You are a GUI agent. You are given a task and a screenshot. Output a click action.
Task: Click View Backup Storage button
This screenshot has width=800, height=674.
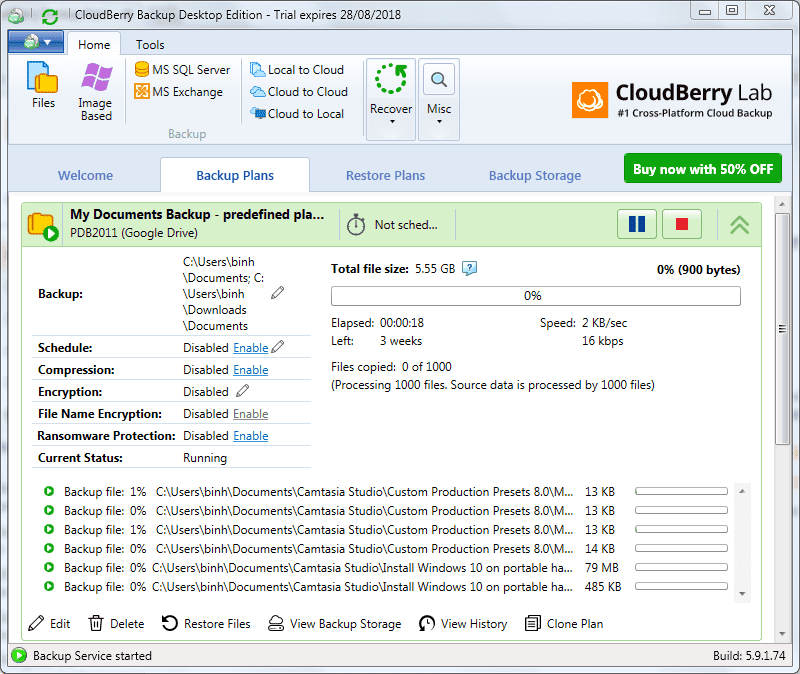pyautogui.click(x=335, y=623)
